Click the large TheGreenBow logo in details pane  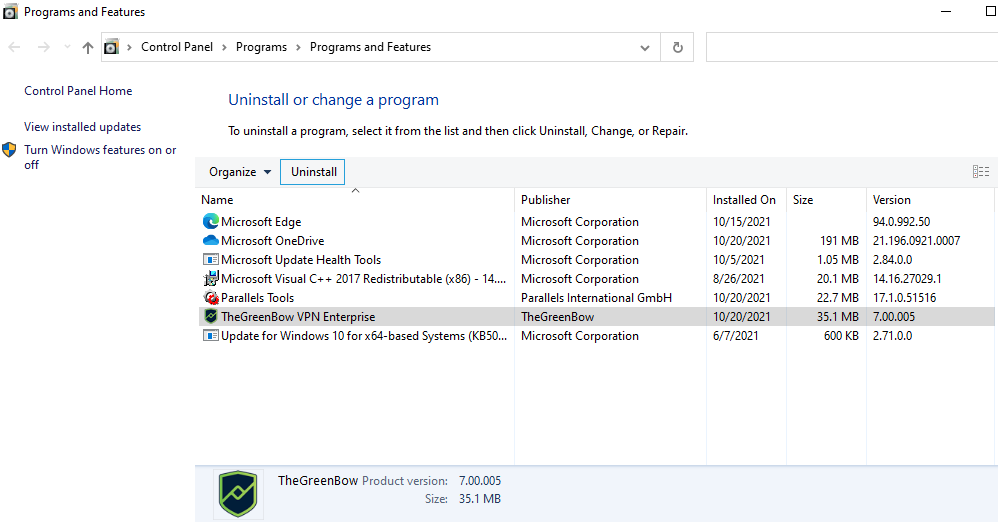point(238,493)
